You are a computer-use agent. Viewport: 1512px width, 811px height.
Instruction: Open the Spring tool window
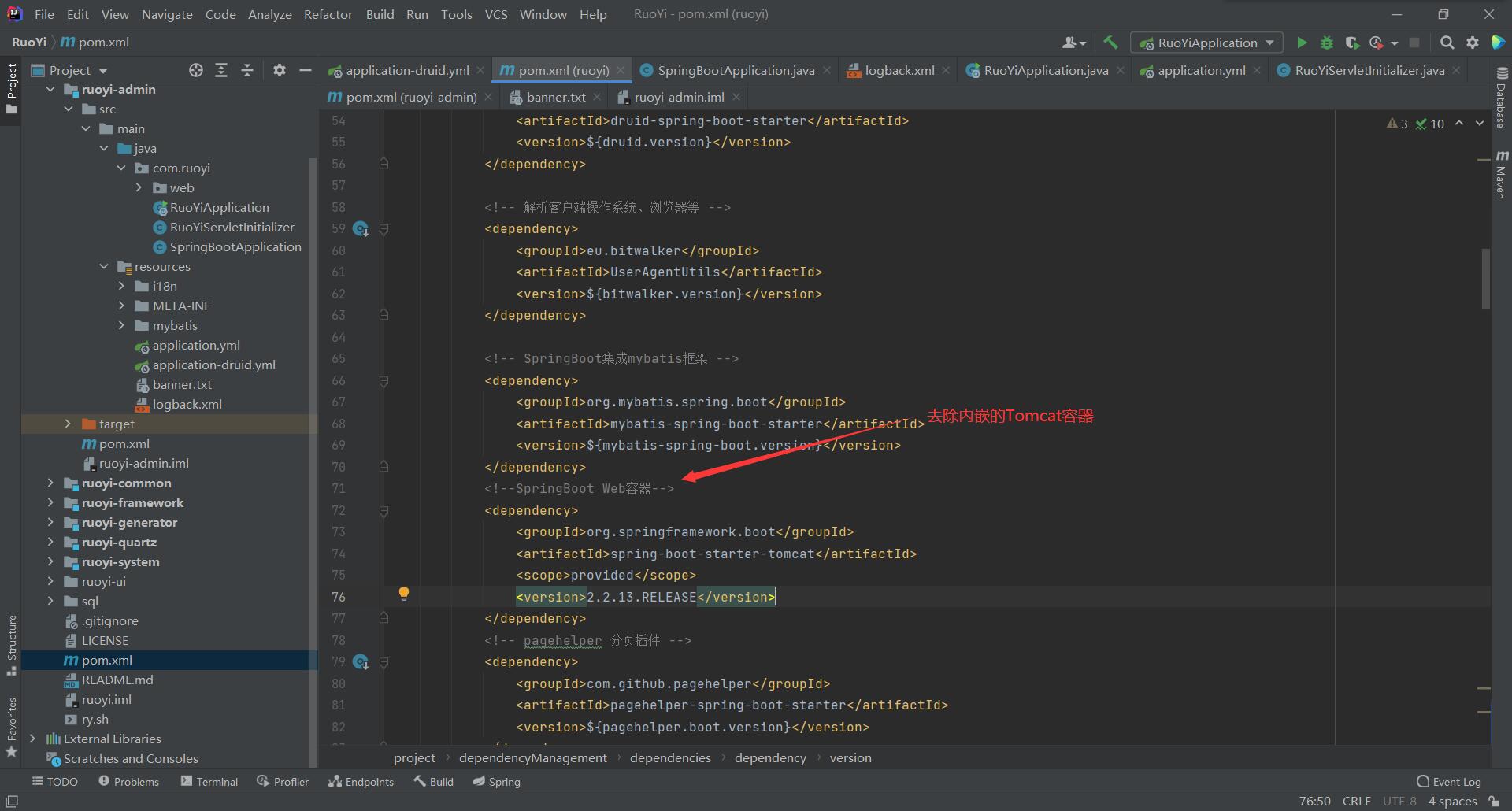pos(496,781)
